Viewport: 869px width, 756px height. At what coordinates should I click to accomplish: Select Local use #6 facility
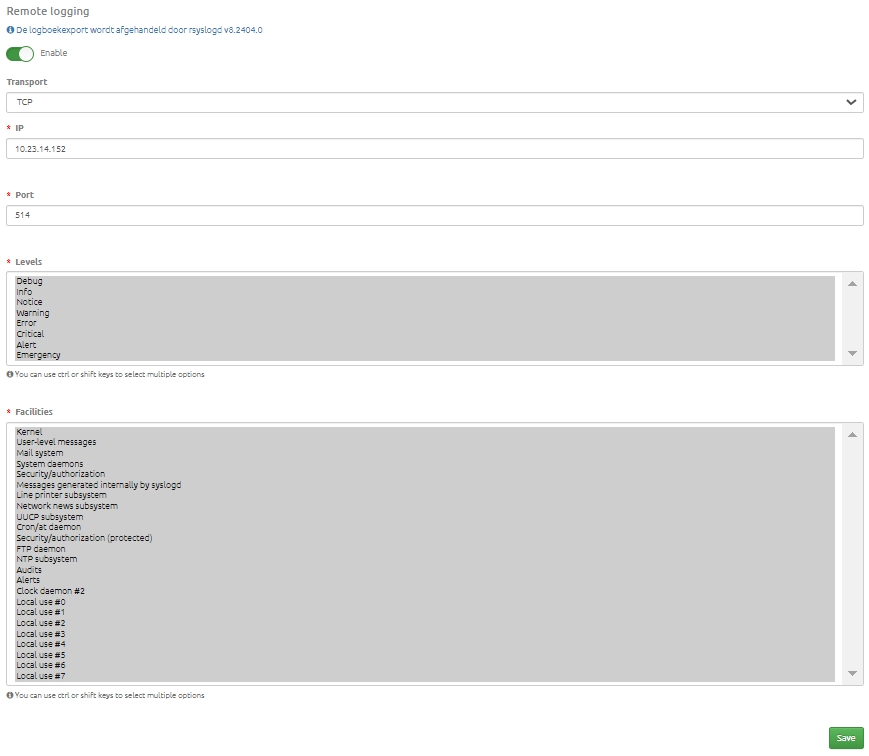[425, 665]
